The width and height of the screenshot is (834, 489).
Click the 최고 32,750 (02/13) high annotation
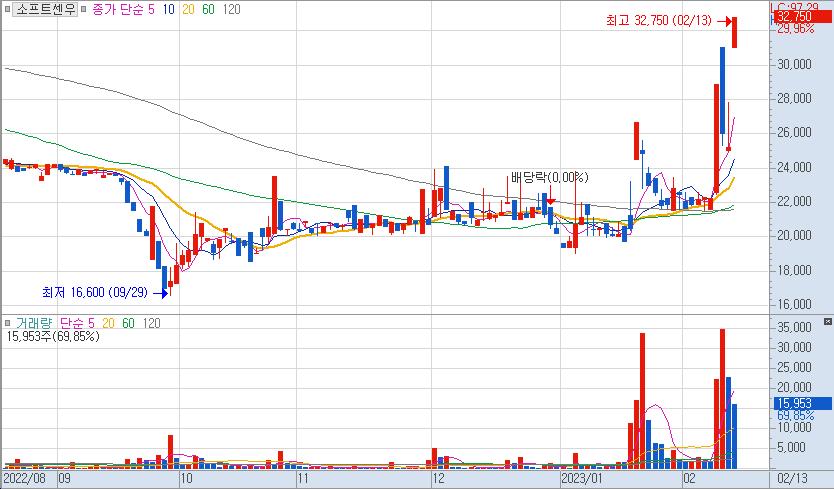pos(658,21)
